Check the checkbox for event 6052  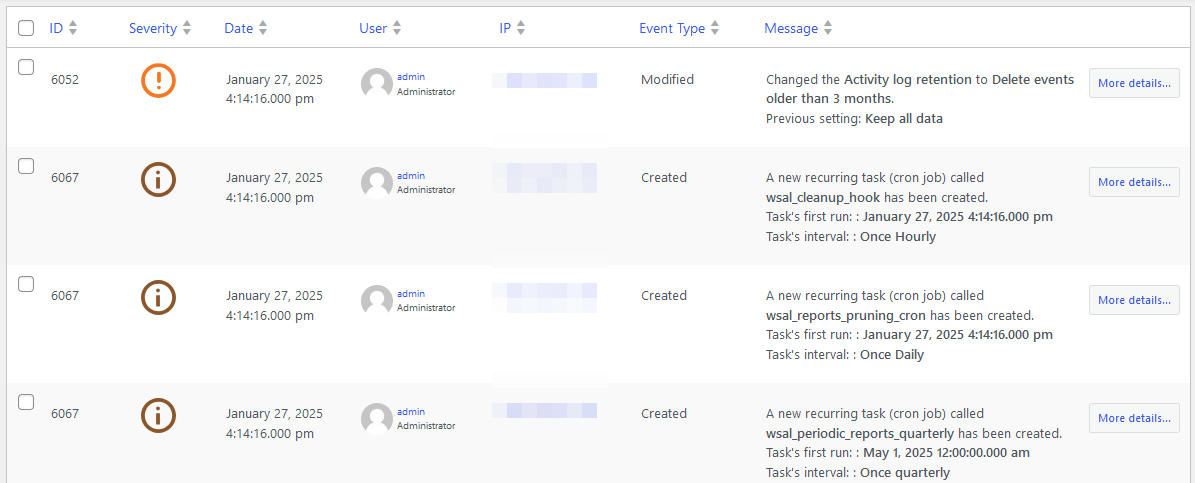pos(27,67)
